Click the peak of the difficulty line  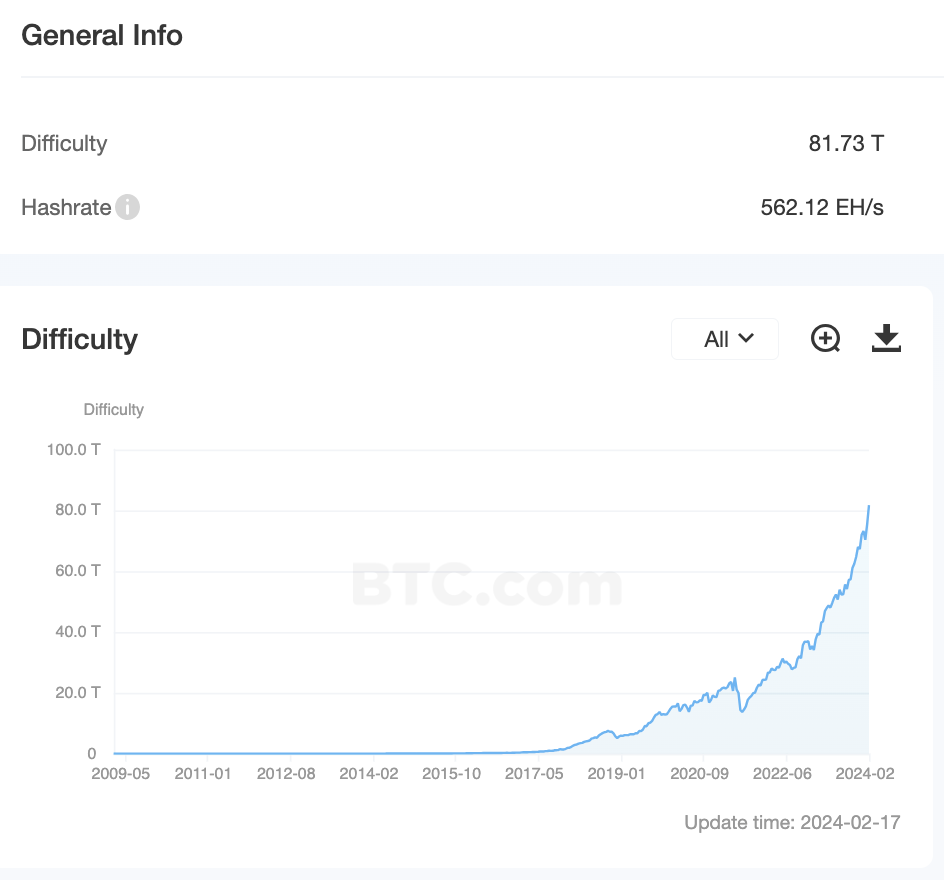pos(868,506)
